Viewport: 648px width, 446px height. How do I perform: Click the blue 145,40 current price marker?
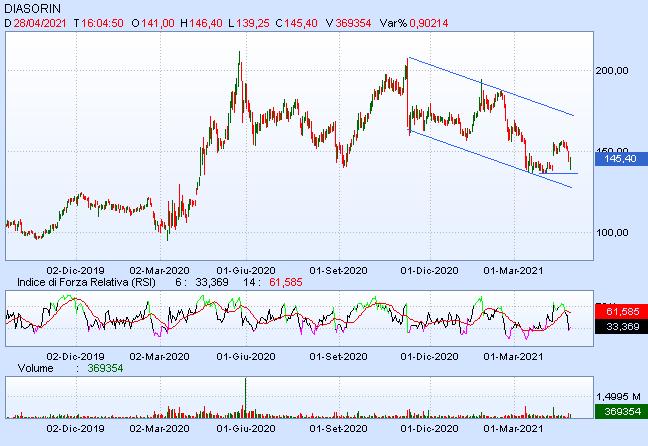coord(621,159)
